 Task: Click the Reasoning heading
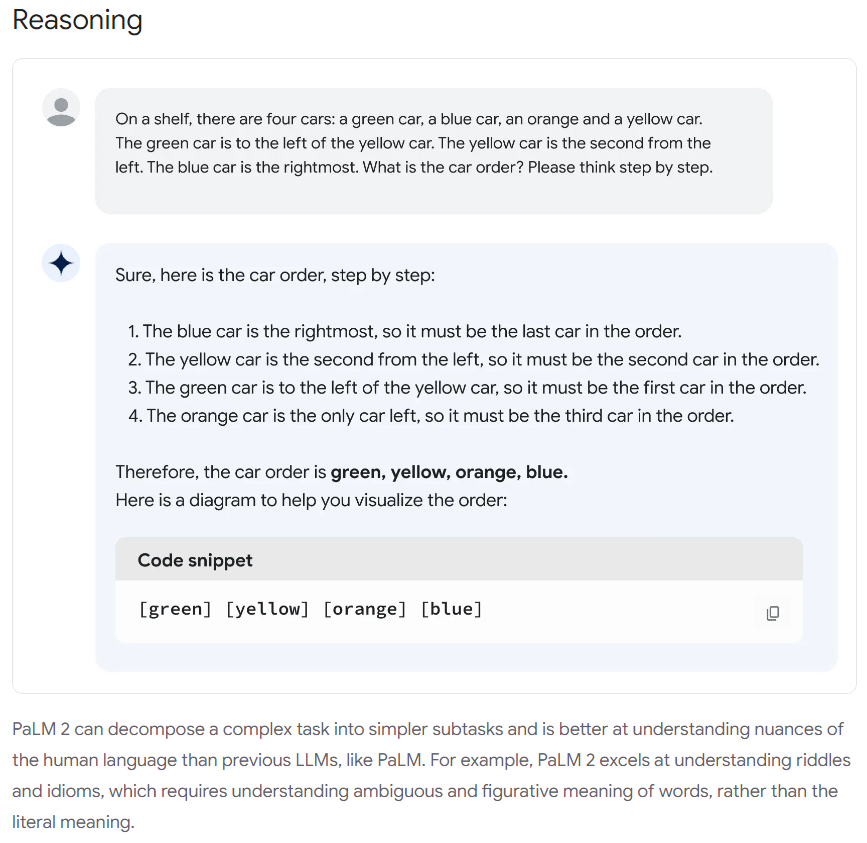click(77, 20)
